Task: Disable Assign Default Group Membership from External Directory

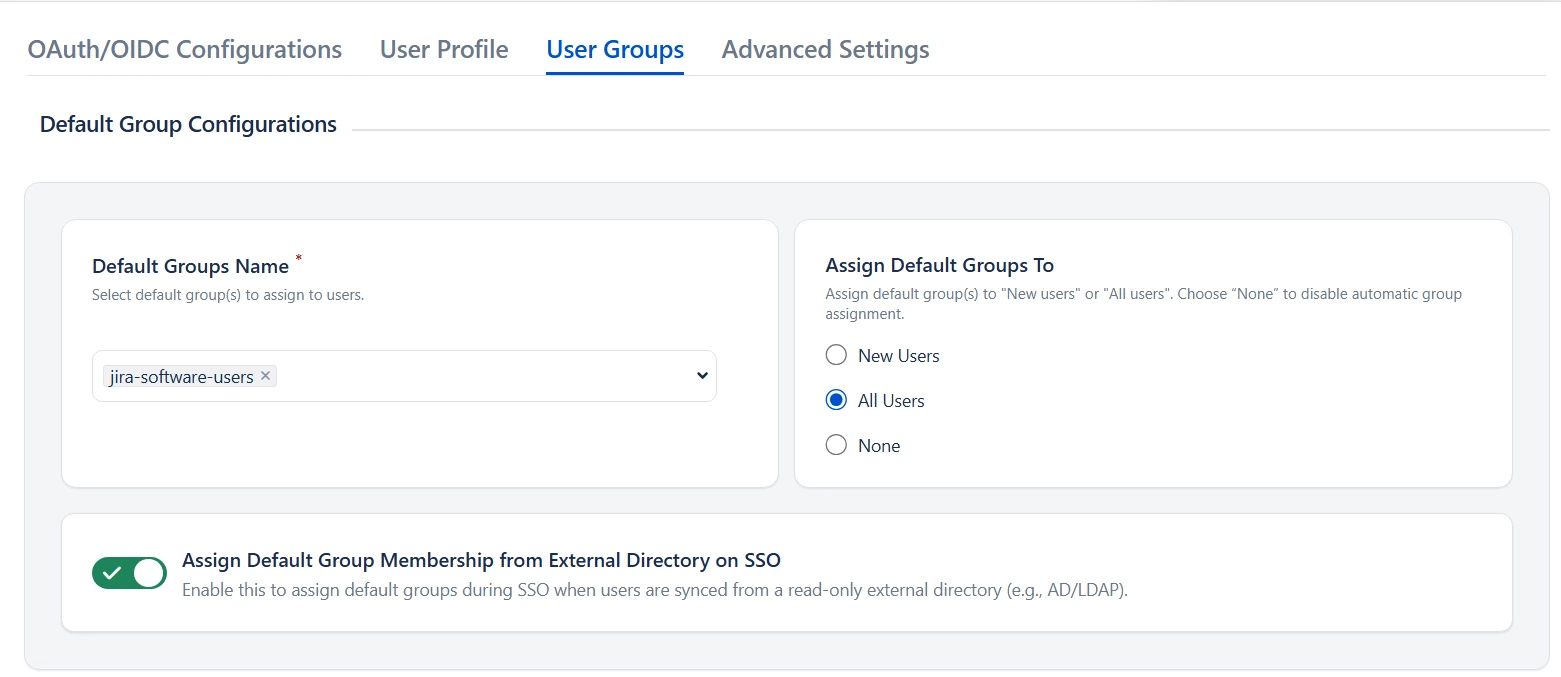Action: coord(129,573)
